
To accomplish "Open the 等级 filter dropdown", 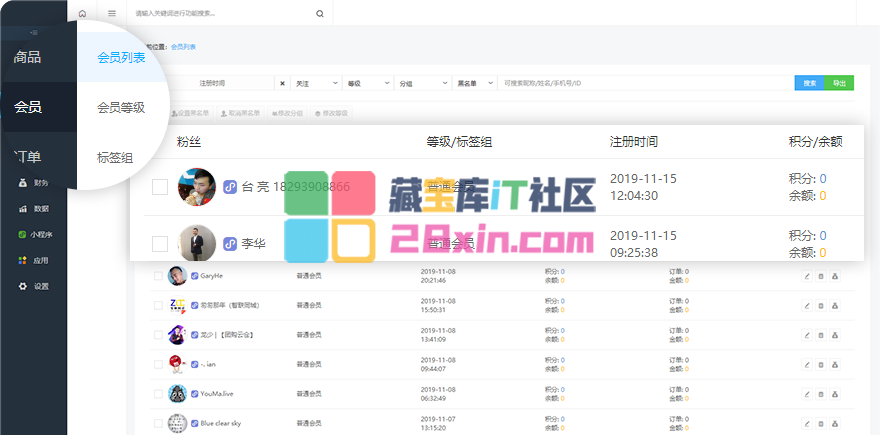I will coord(368,83).
